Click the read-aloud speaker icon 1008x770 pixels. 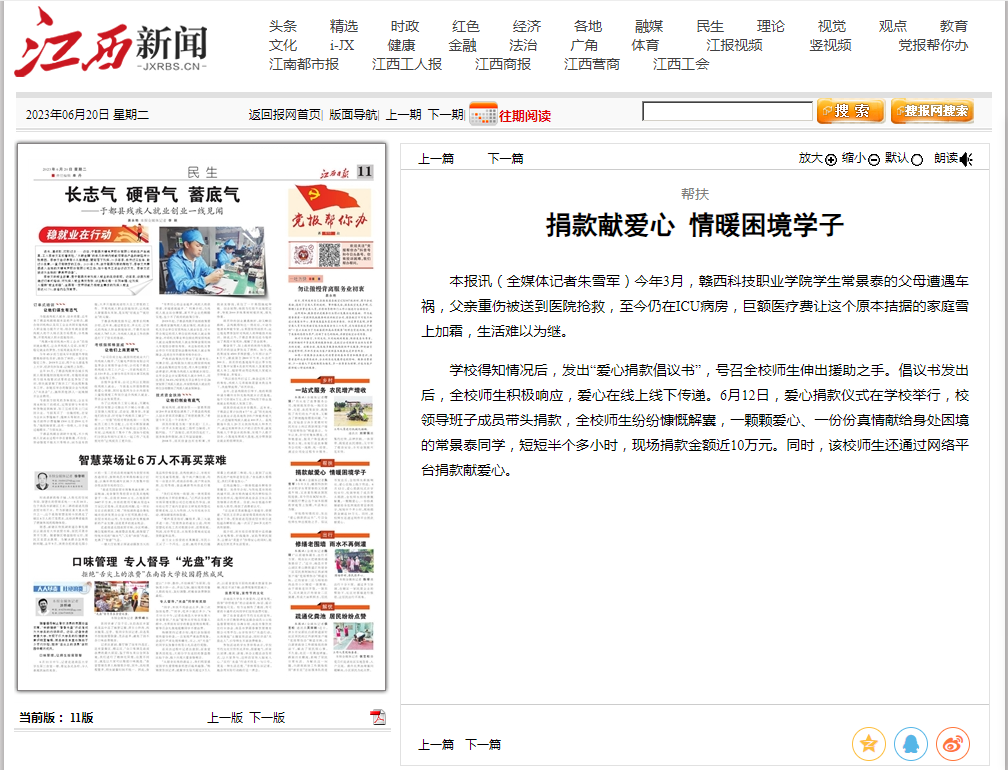(967, 159)
